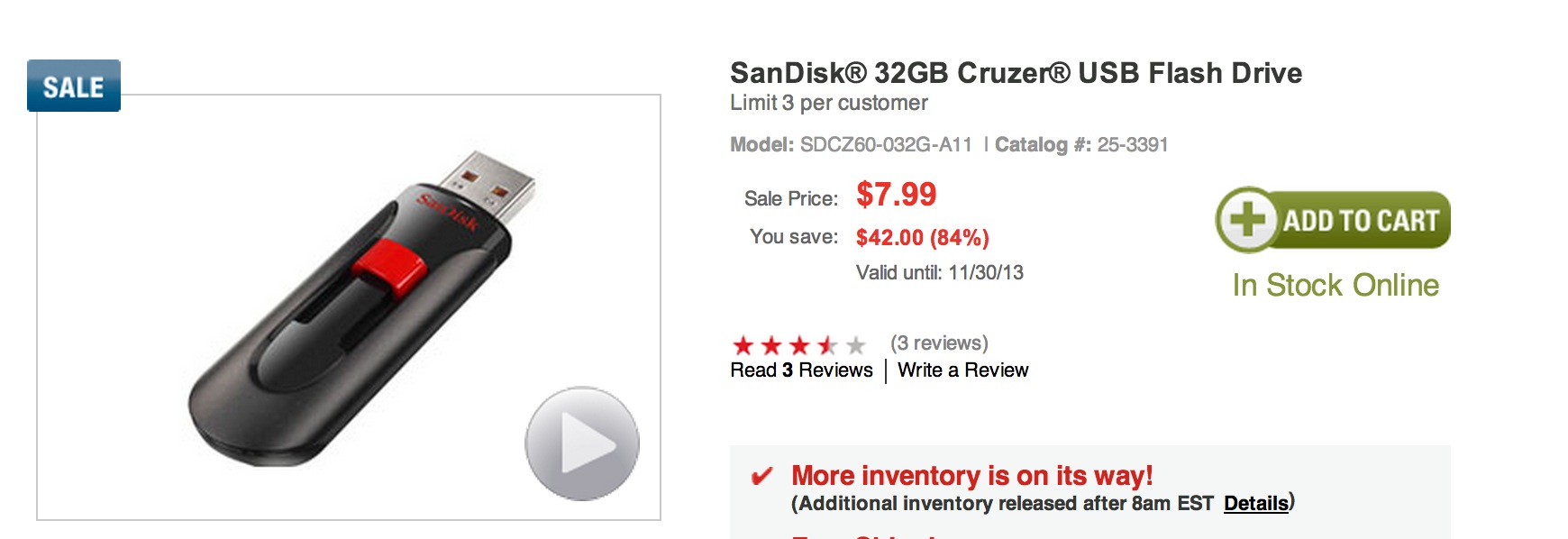Play the product video
The width and height of the screenshot is (1568, 539).
pyautogui.click(x=582, y=443)
